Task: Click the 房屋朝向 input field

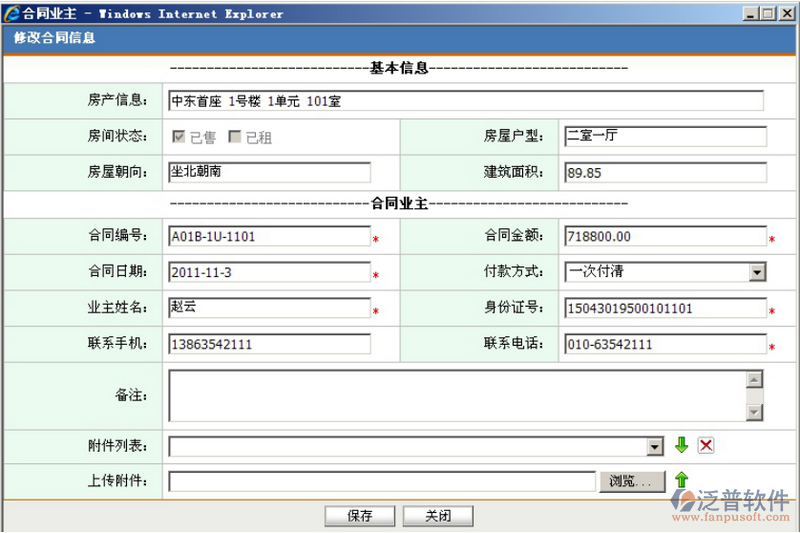Action: 269,172
